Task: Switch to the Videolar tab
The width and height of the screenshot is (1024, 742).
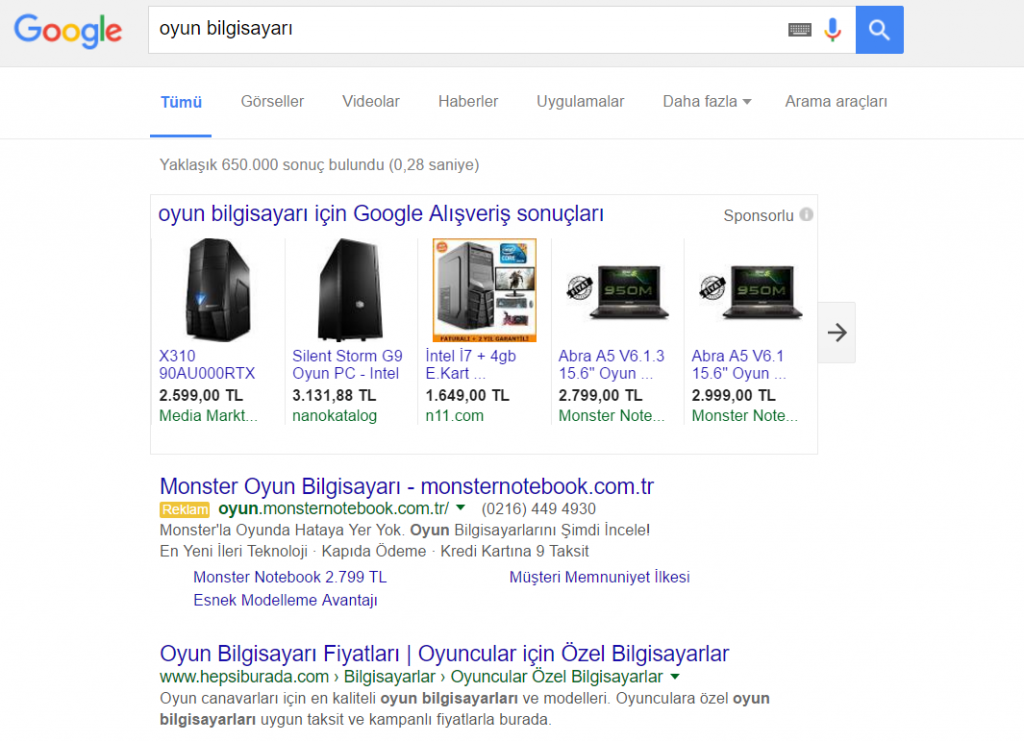Action: [x=371, y=101]
